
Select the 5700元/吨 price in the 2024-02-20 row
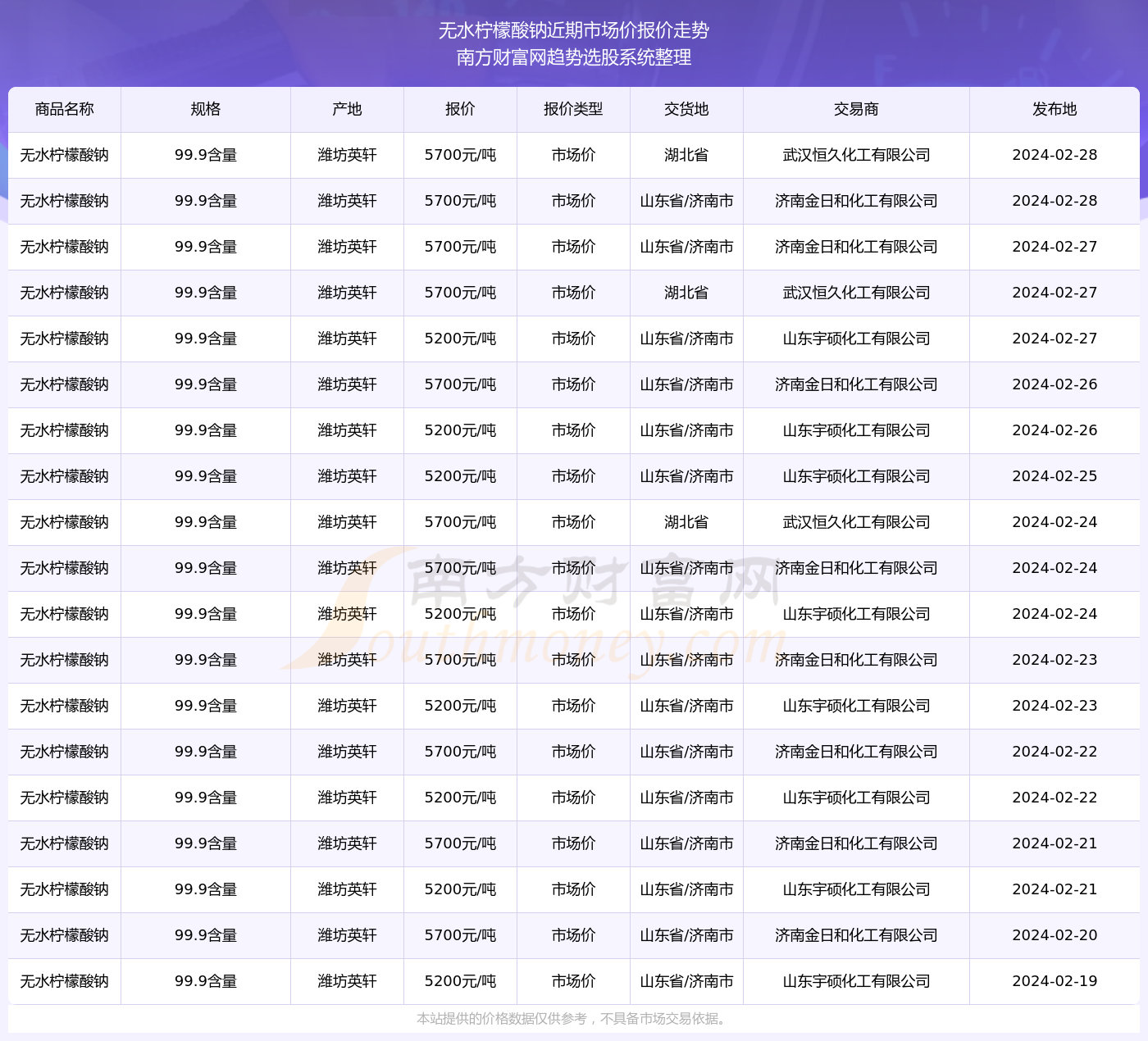click(x=460, y=935)
